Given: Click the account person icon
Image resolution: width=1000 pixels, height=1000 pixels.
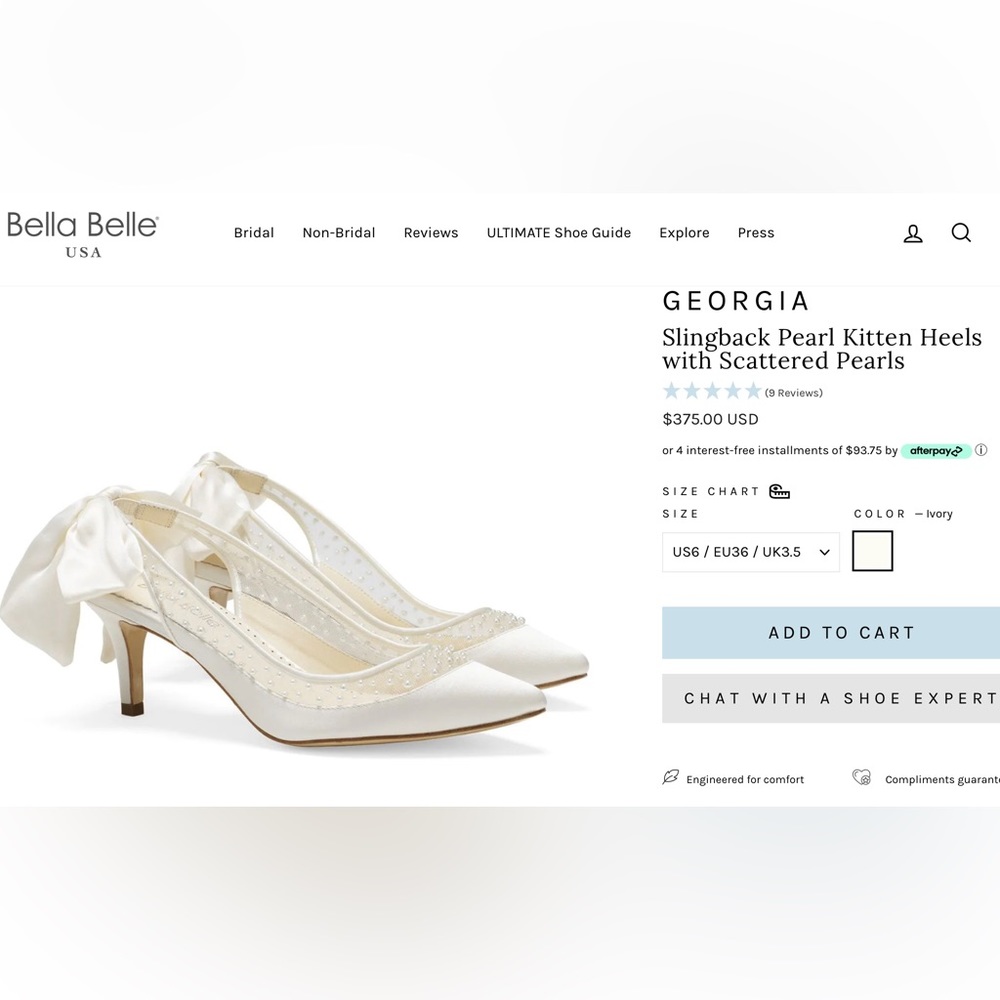Looking at the screenshot, I should point(913,232).
